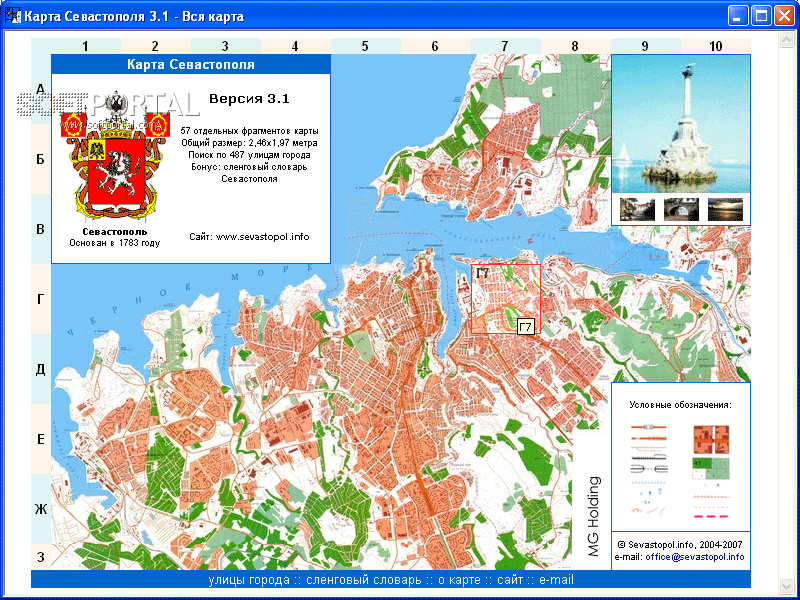Select column header 10

[x=715, y=46]
